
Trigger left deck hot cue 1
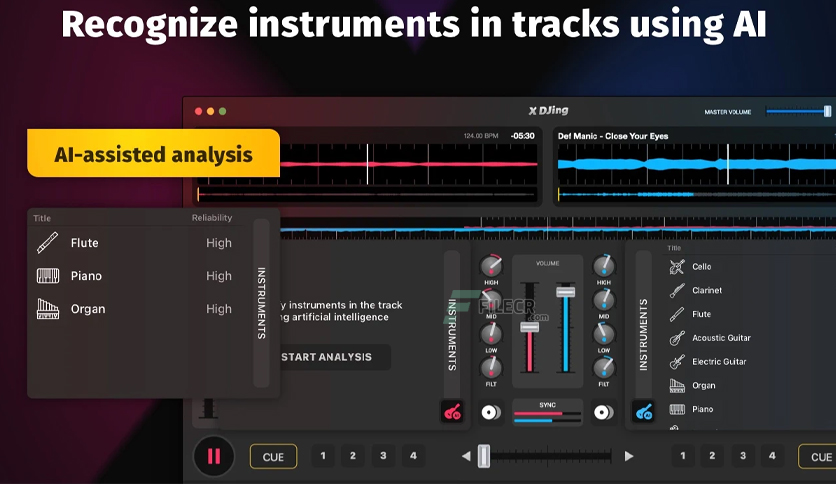click(x=323, y=456)
